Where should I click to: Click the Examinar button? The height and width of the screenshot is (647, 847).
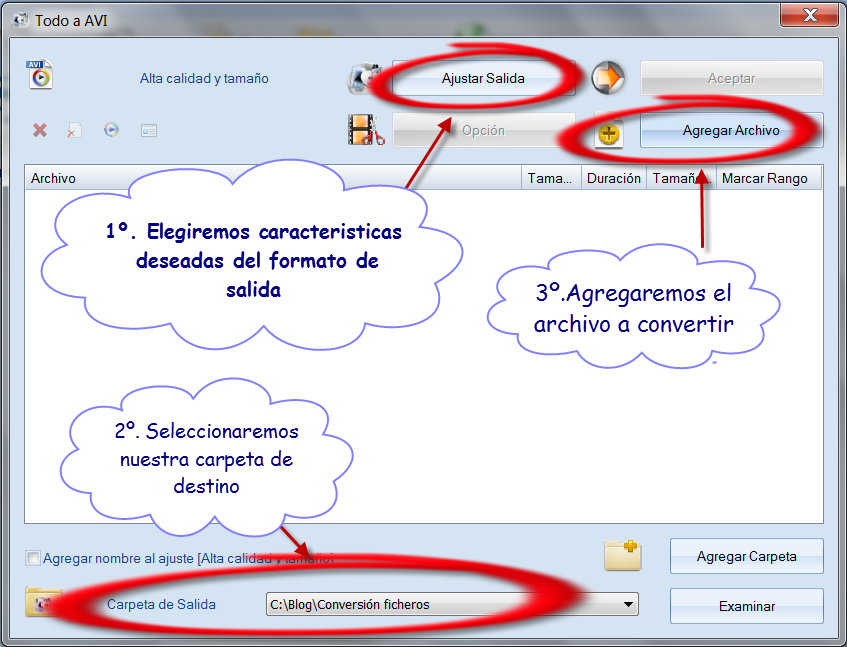coord(746,605)
